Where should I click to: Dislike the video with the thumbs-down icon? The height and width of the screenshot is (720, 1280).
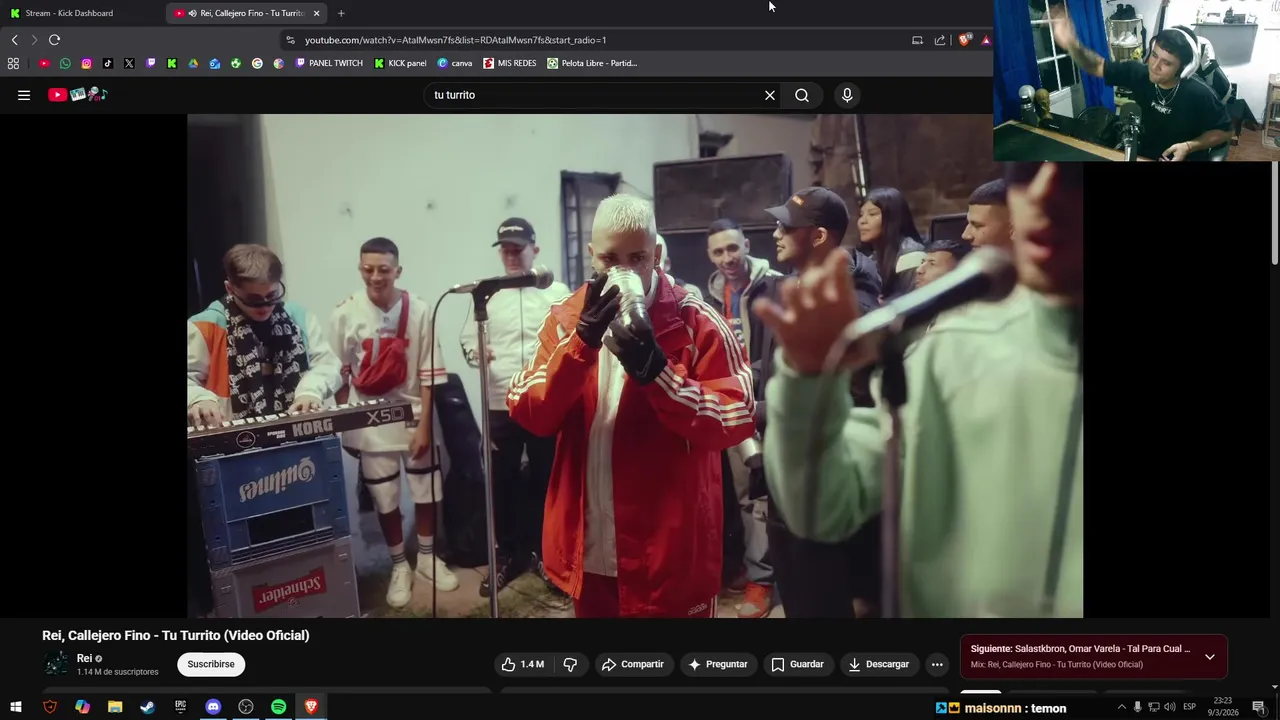(x=570, y=664)
